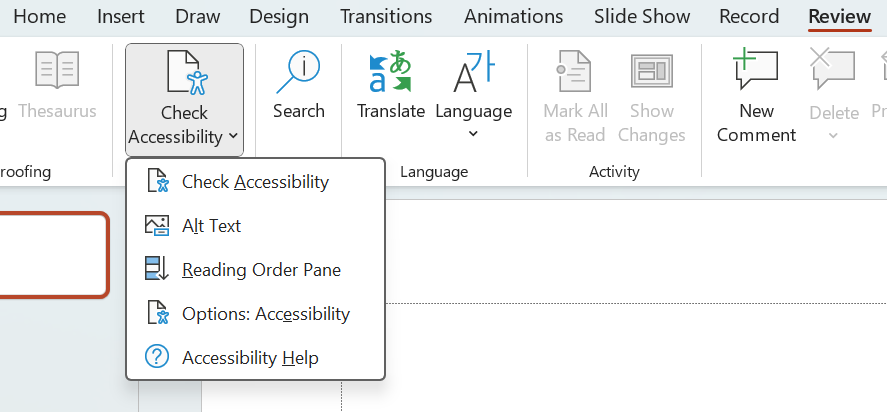Switch to the Transitions tab
Screen dimensions: 887x412
click(386, 16)
